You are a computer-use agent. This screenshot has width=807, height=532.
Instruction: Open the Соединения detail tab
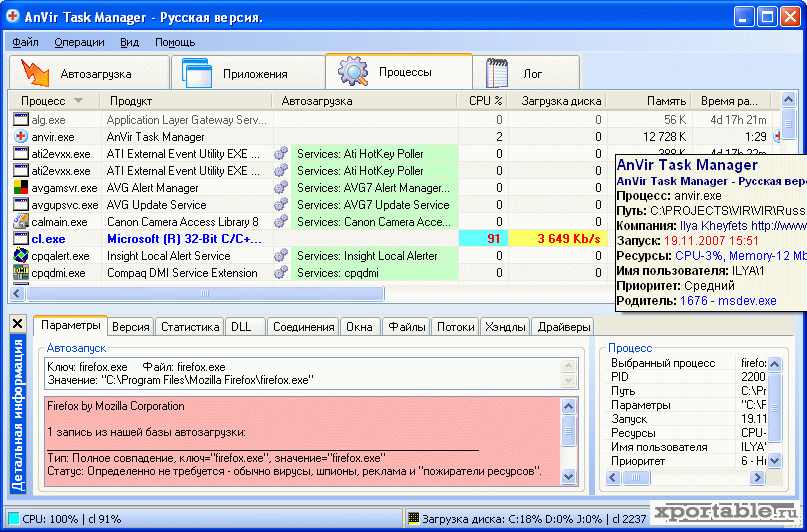304,327
